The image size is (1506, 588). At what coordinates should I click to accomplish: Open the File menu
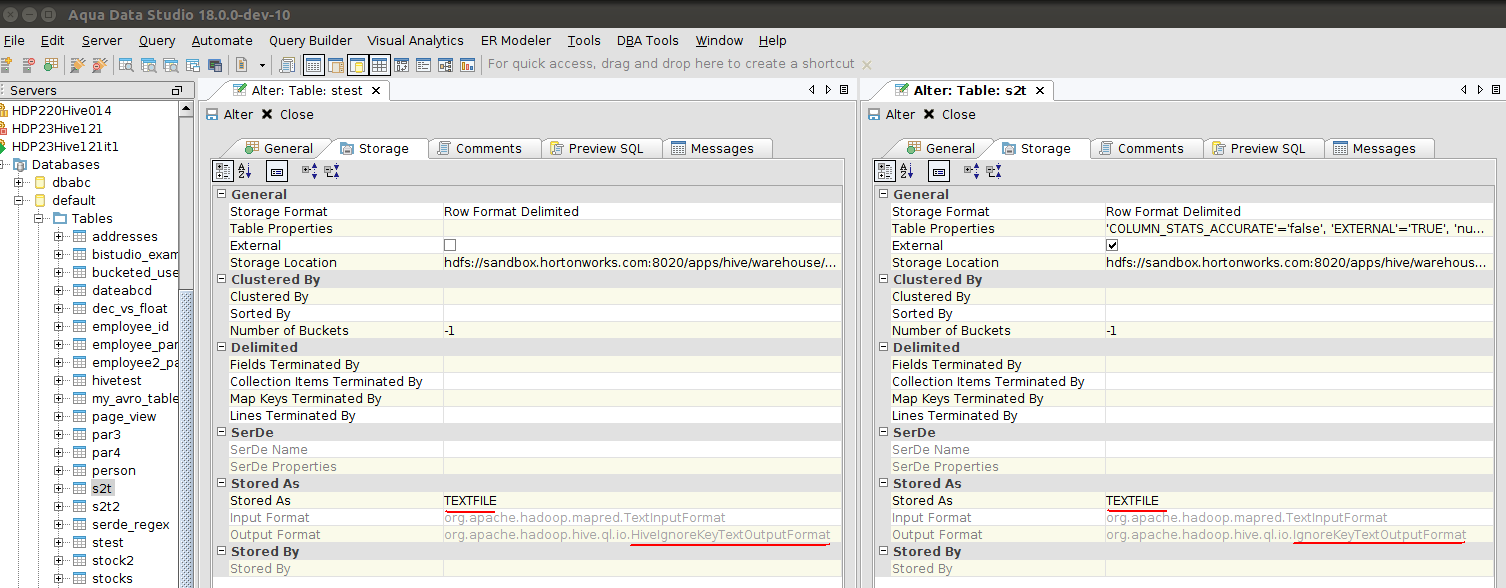coord(14,41)
